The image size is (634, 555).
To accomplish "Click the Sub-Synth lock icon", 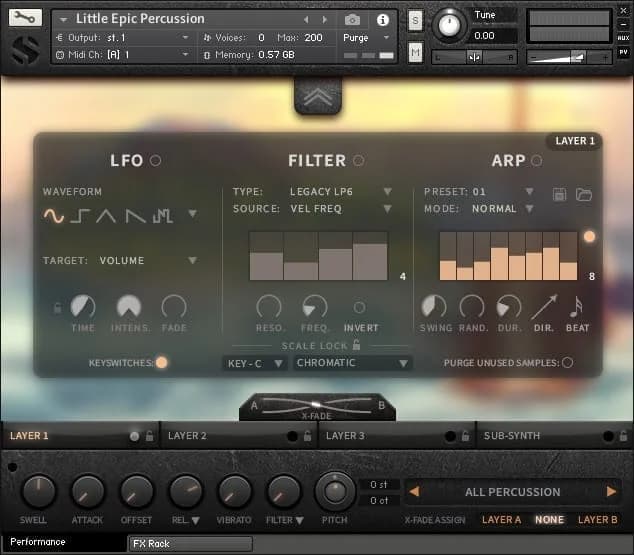I will click(x=623, y=436).
